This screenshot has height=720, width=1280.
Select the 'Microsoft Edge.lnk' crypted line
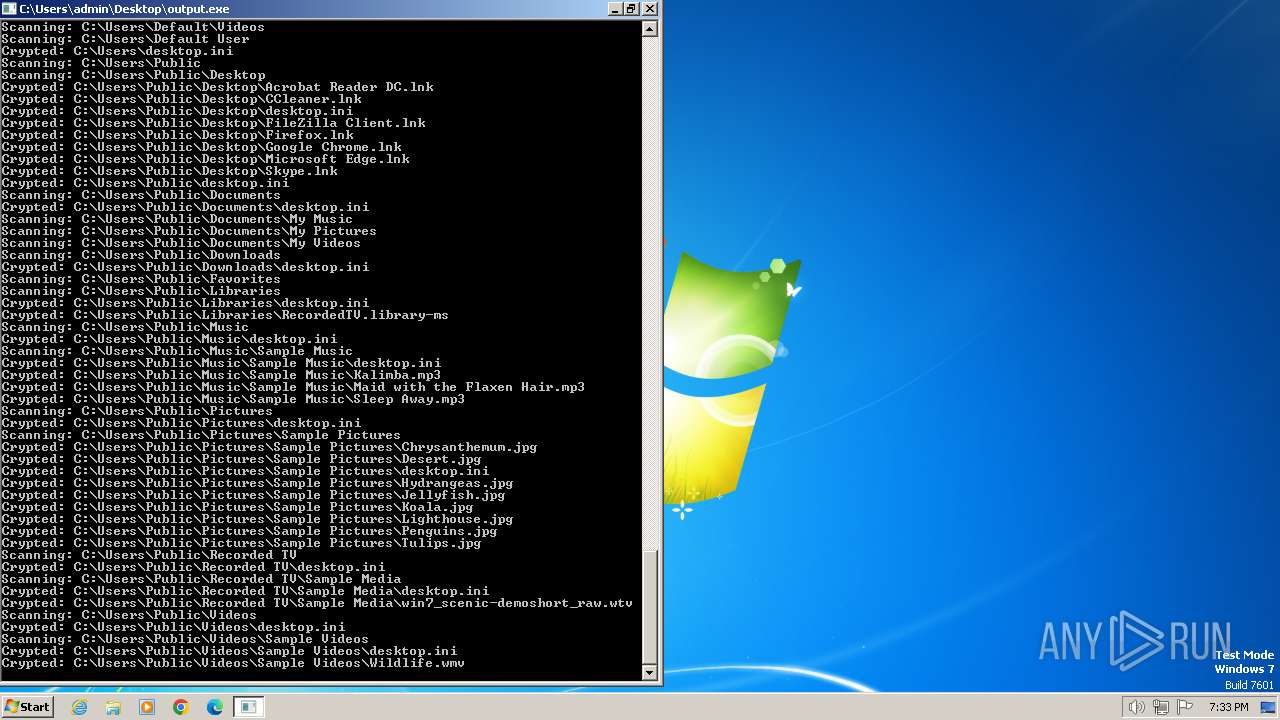(x=205, y=159)
